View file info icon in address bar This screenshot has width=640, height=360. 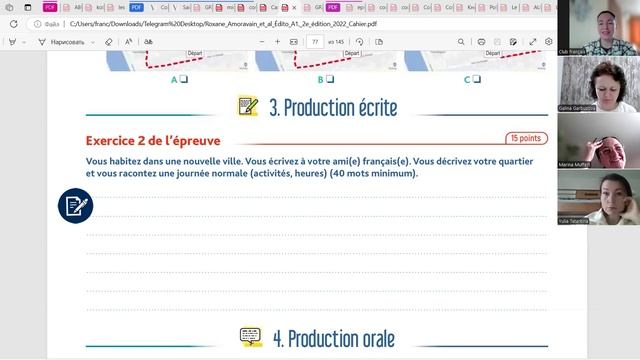click(x=38, y=24)
